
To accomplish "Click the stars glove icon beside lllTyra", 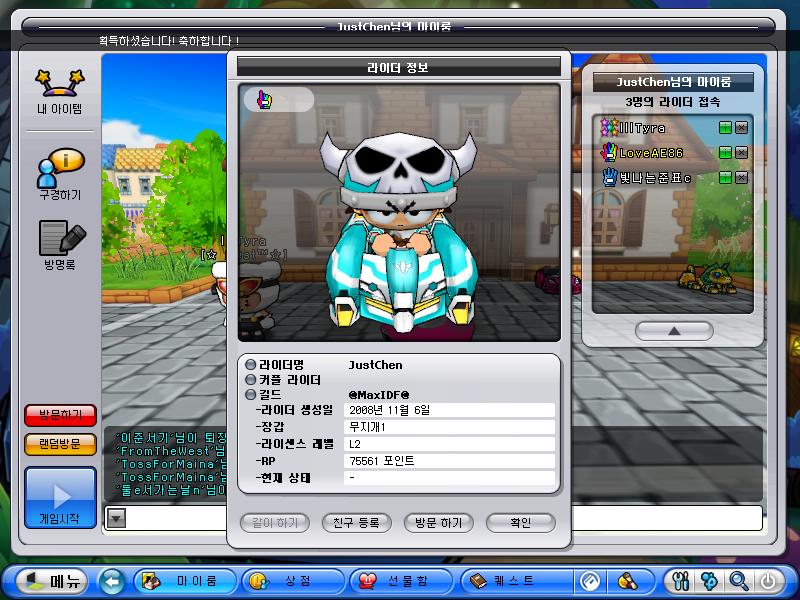I will click(609, 128).
